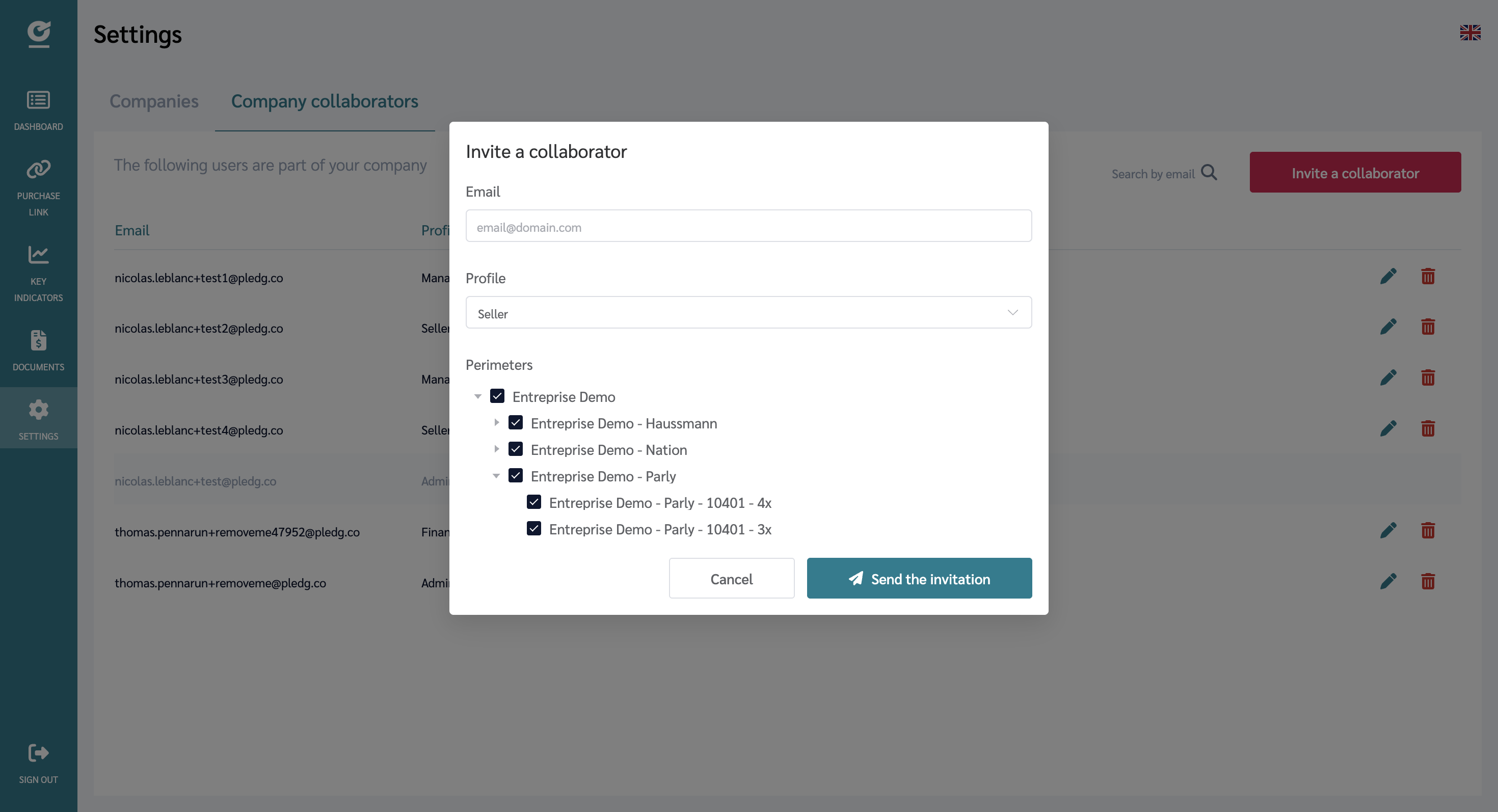
Task: Switch to the Companies tab
Action: click(x=154, y=101)
